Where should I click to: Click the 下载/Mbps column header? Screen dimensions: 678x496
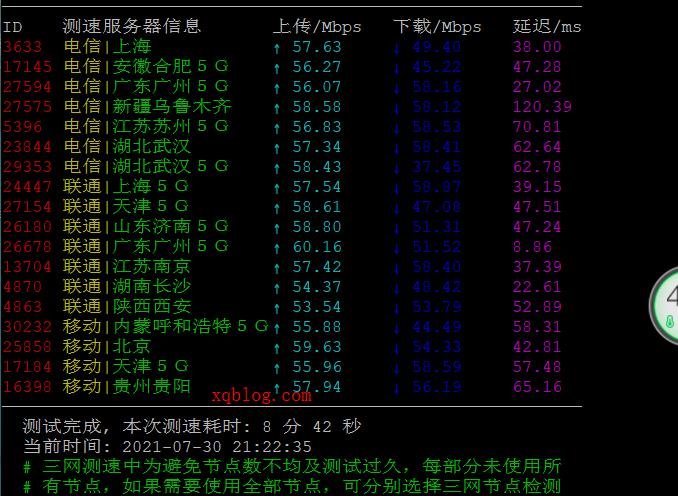coord(437,27)
